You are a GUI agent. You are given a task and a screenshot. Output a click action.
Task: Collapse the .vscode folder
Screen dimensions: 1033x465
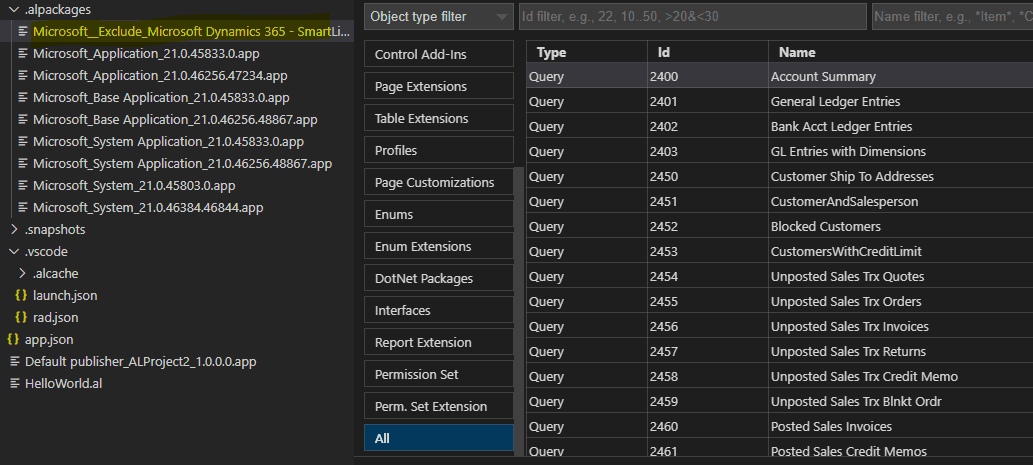tap(15, 252)
